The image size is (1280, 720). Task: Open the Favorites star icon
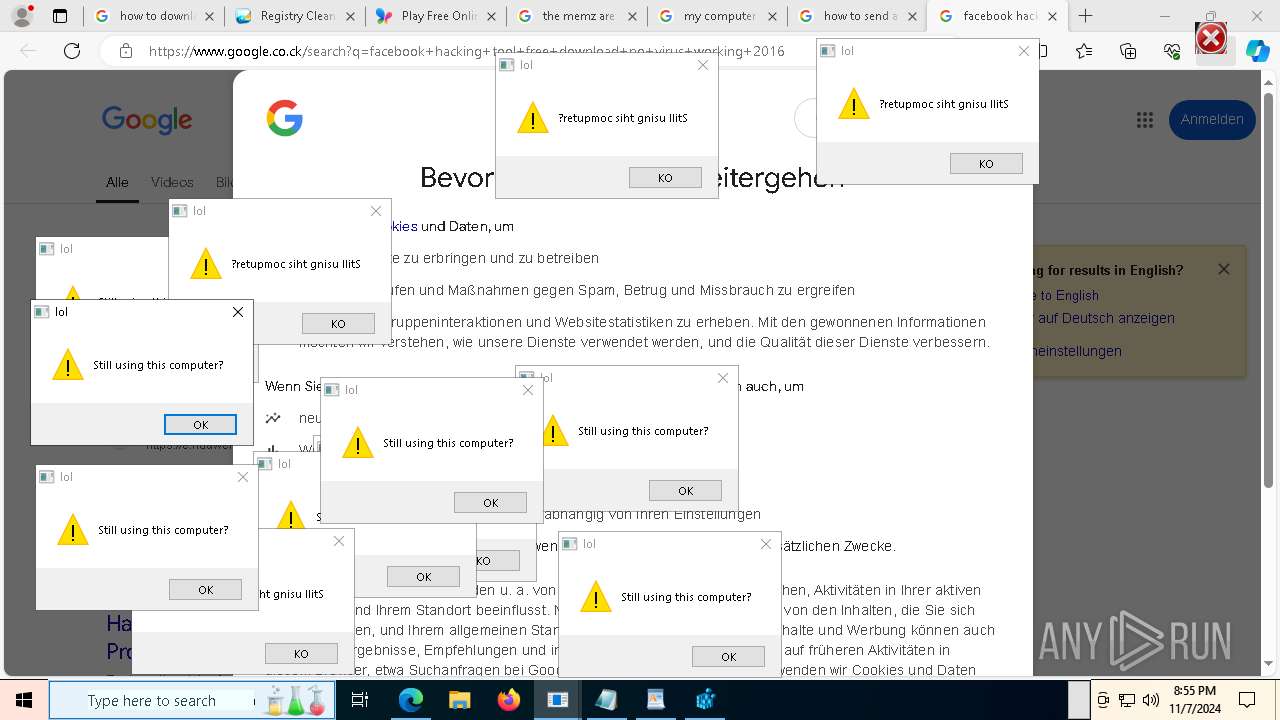1084,51
